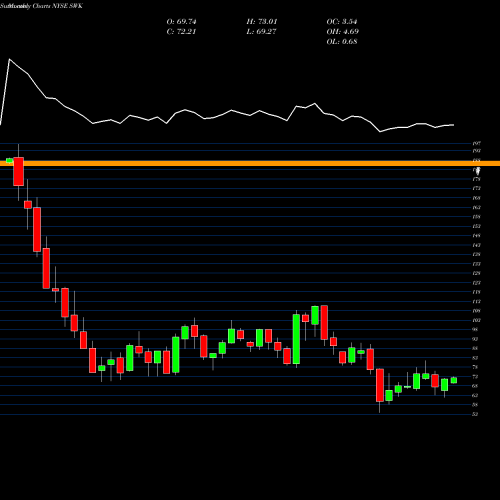Viewport: 500px width, 500px height.
Task: Select the high value H: 73.01
Action: pyautogui.click(x=262, y=22)
